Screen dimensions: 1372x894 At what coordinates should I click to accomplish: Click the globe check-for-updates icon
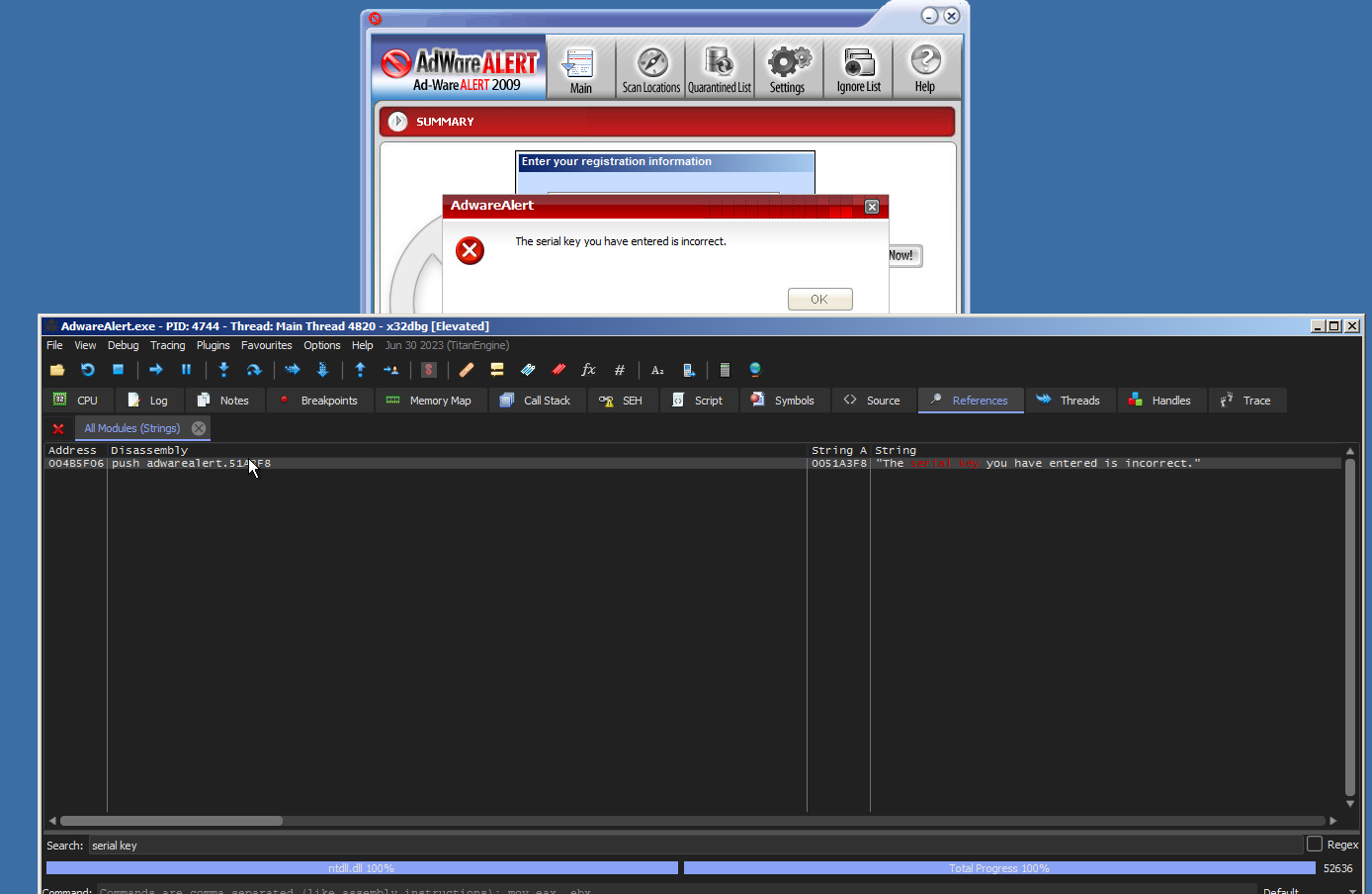(755, 370)
